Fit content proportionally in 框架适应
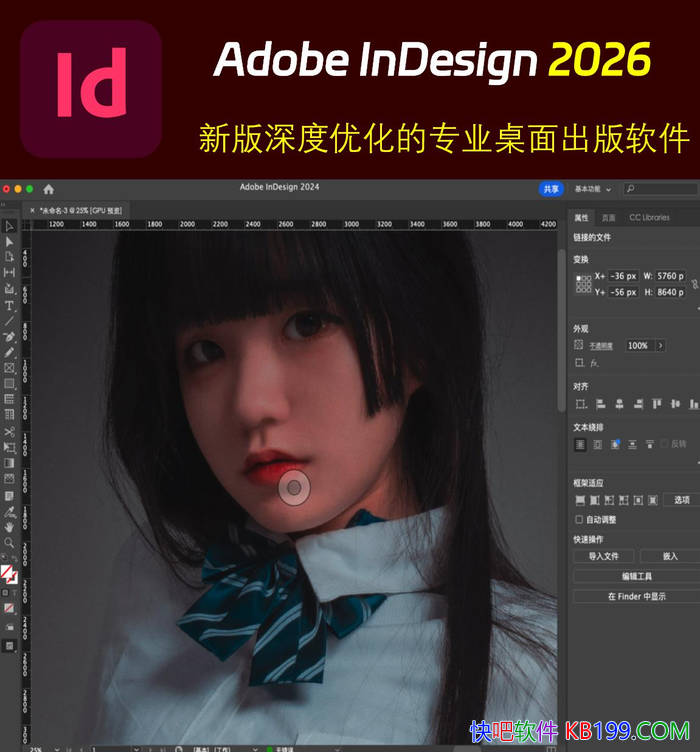Viewport: 700px width, 752px height. tap(595, 500)
